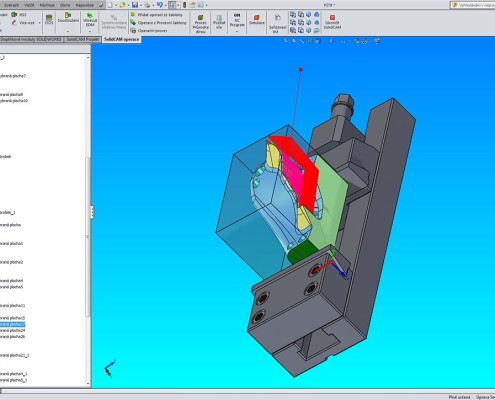Open the dropdown next to Více-osé
The height and width of the screenshot is (400, 495).
40,23
